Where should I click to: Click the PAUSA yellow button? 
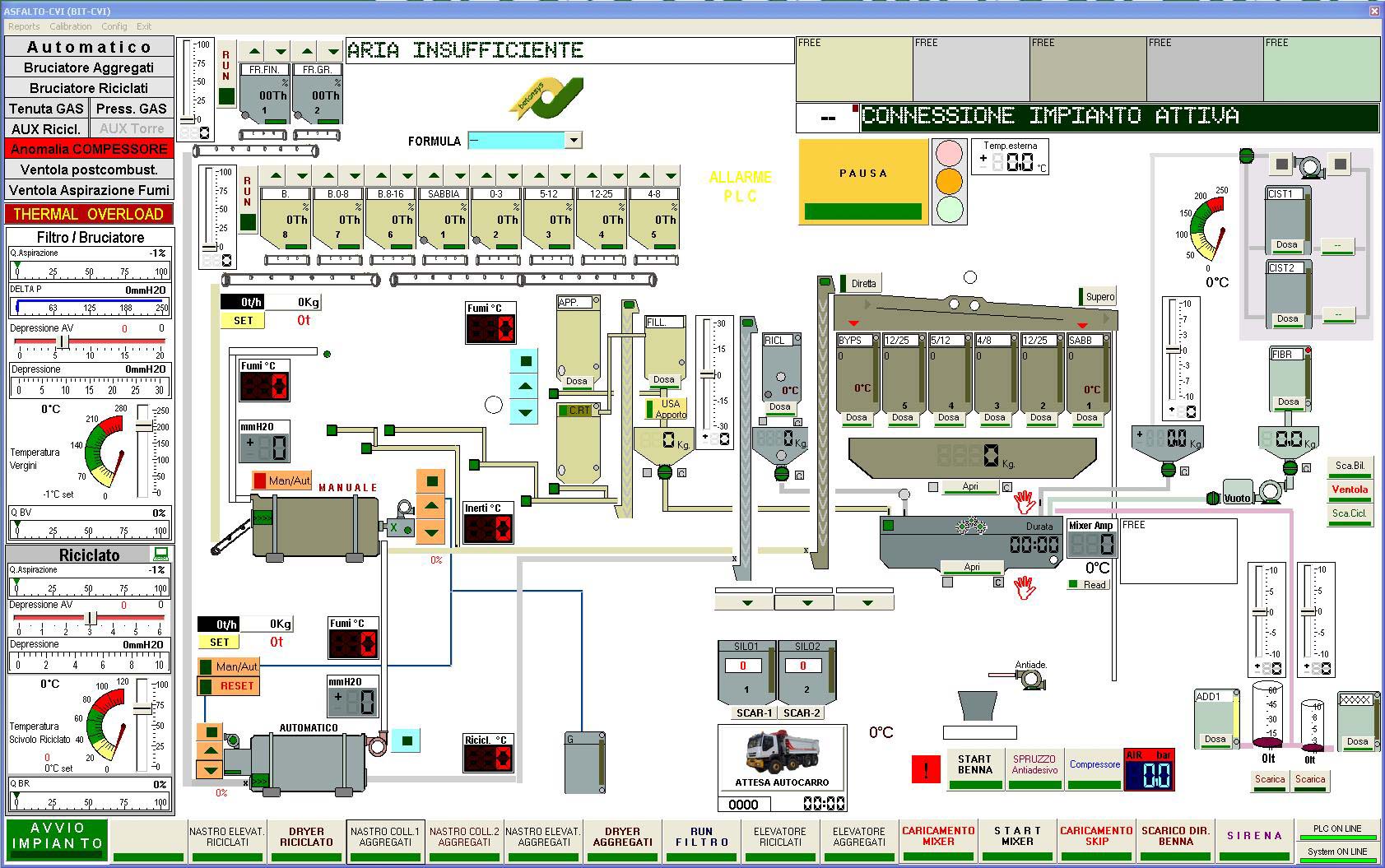(863, 182)
